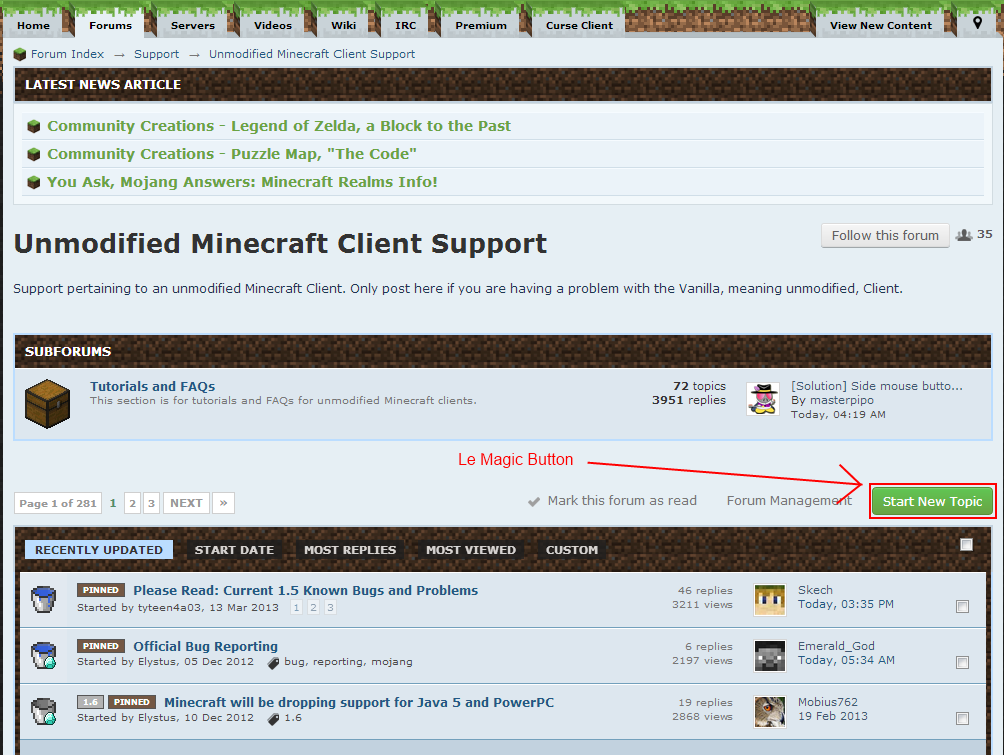Sort topics by Most Replies
This screenshot has height=755, width=1004.
point(350,550)
